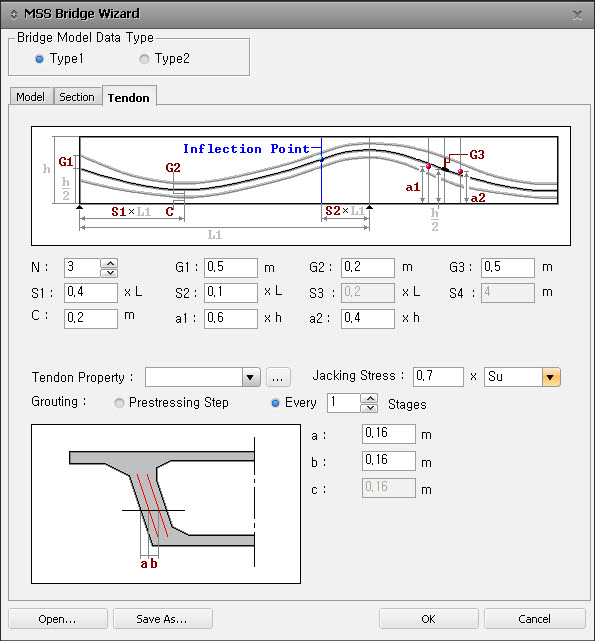Screen dimensions: 595x641
Task: Click the disabled S4 input field
Action: (507, 293)
